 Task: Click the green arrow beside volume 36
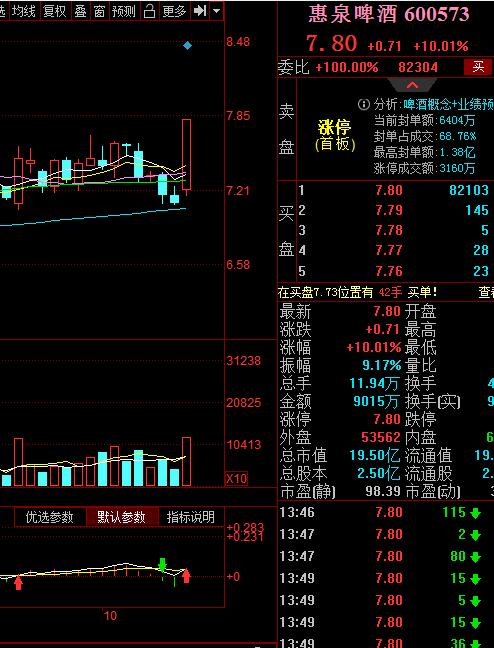[x=476, y=643]
